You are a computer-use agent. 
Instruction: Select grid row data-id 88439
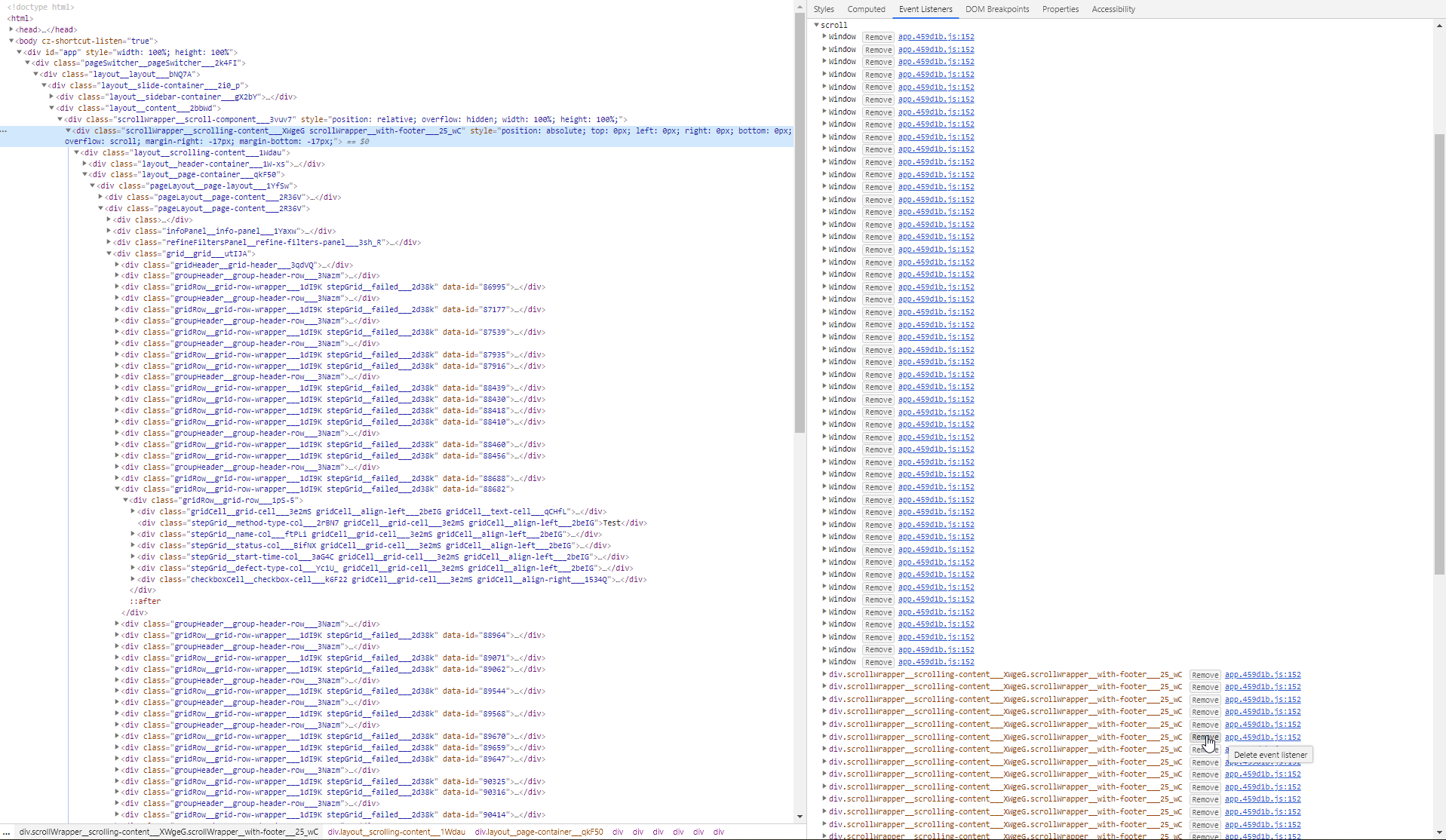[x=333, y=388]
